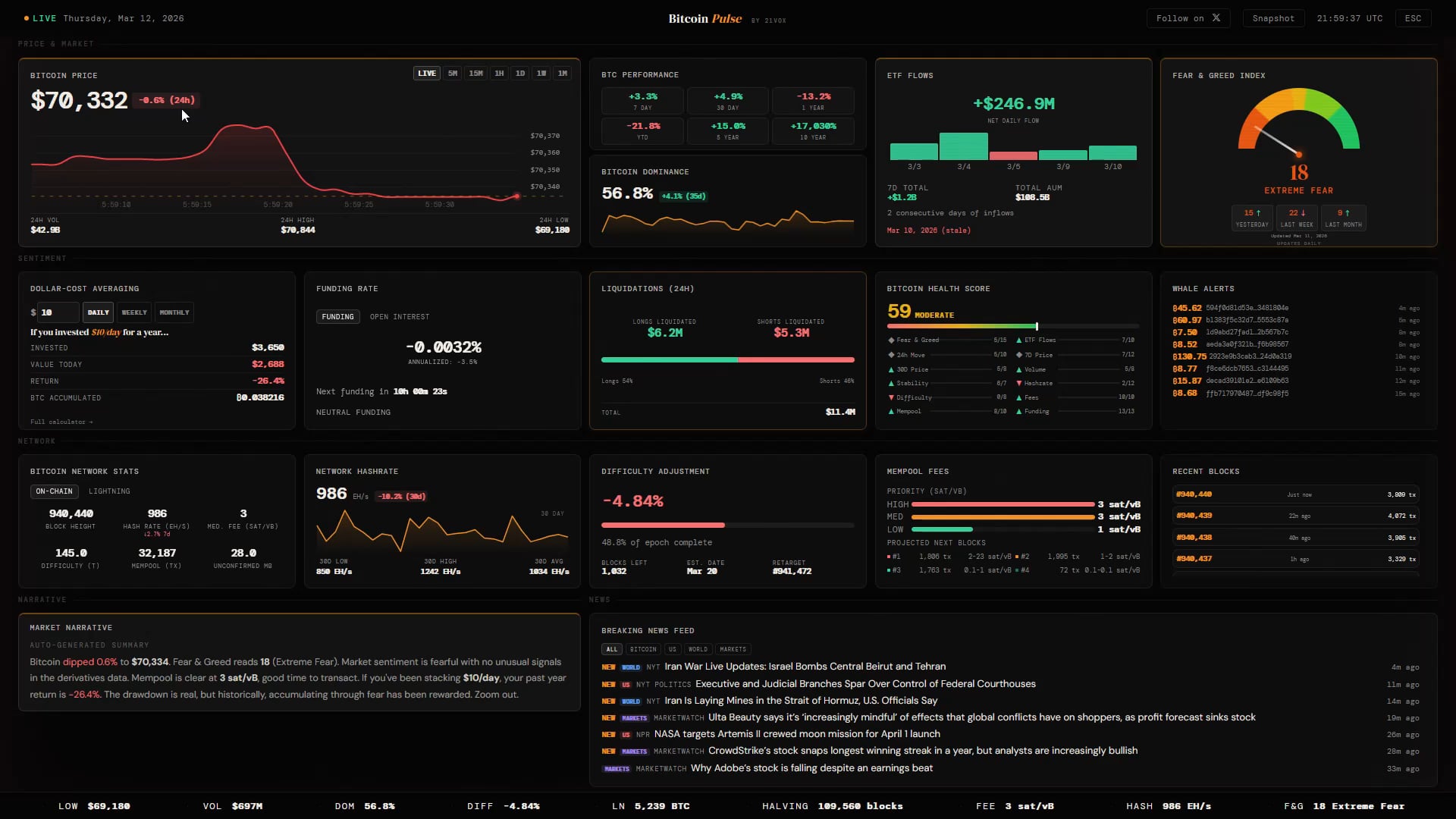Click the ETF Flows green triangle indicator
Viewport: 1456px width, 819px height.
coord(1018,340)
